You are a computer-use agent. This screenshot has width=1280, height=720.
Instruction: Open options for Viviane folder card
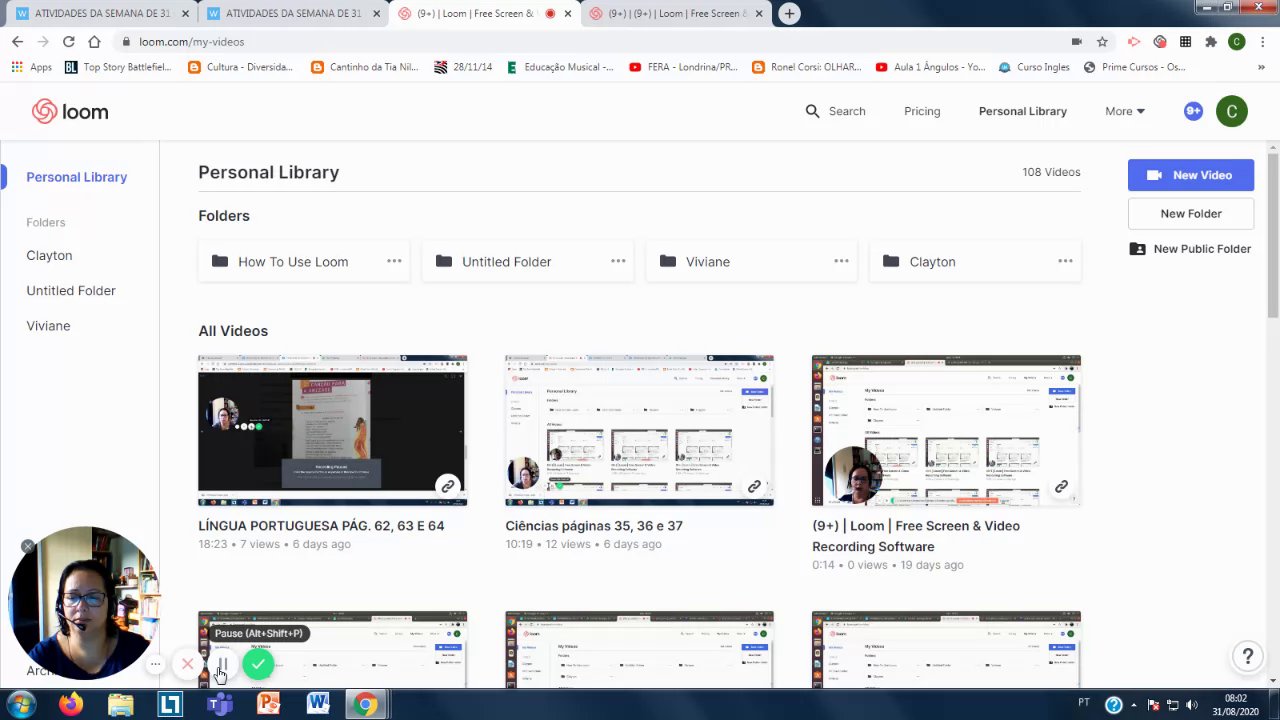click(841, 261)
